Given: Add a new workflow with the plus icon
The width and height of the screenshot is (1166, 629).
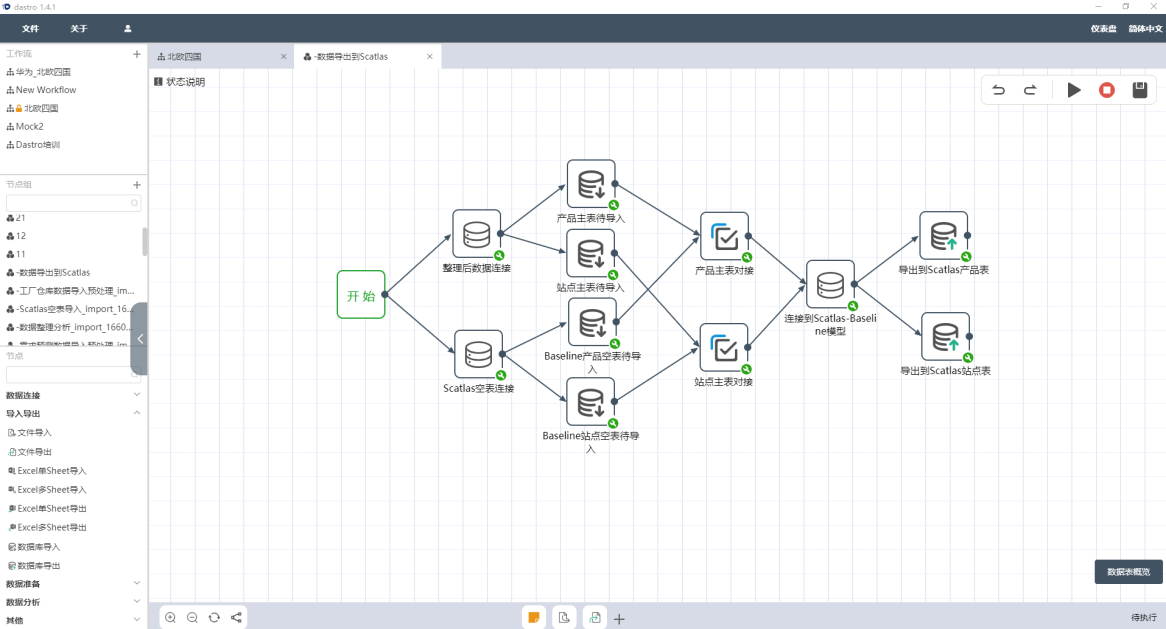Looking at the screenshot, I should (137, 54).
